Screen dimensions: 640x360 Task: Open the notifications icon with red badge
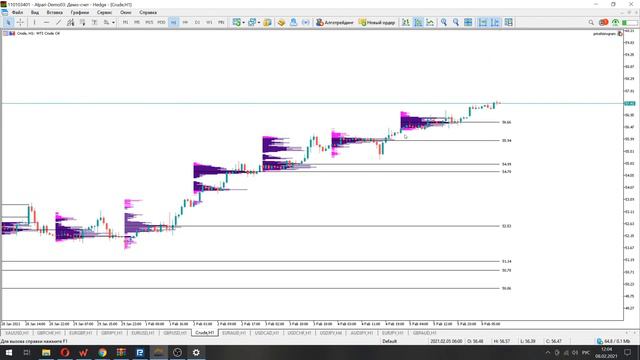pyautogui.click(x=603, y=22)
